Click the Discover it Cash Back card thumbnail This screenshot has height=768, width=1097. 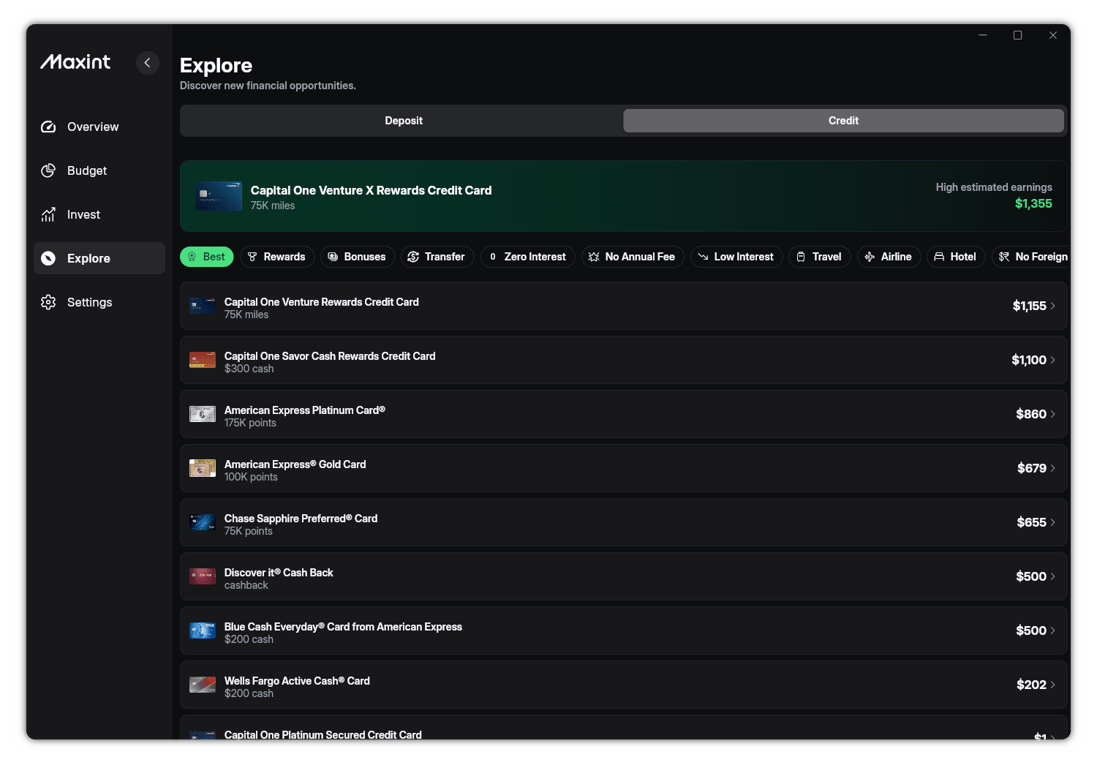pyautogui.click(x=202, y=576)
